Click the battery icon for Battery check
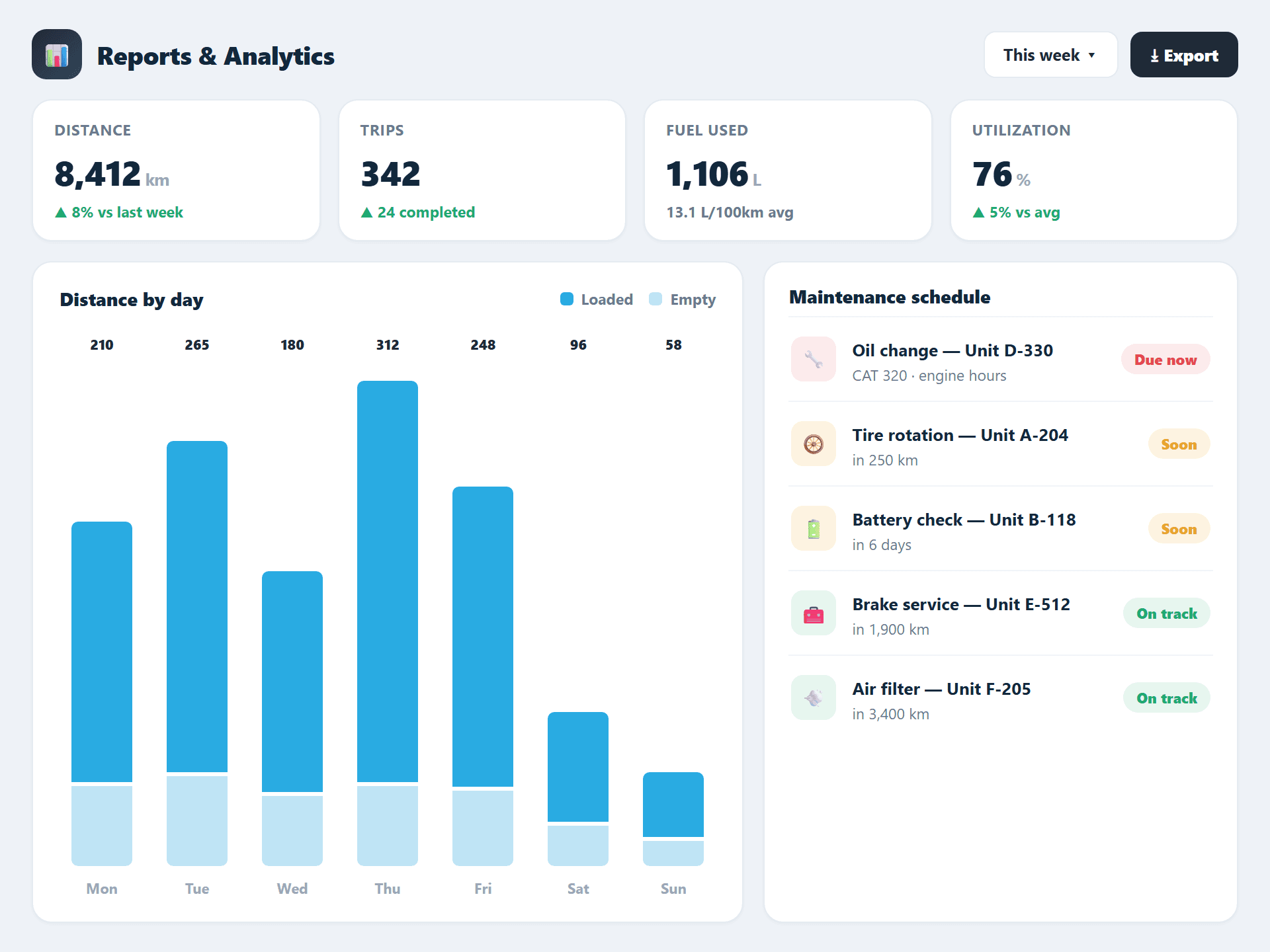1270x952 pixels. tap(814, 529)
